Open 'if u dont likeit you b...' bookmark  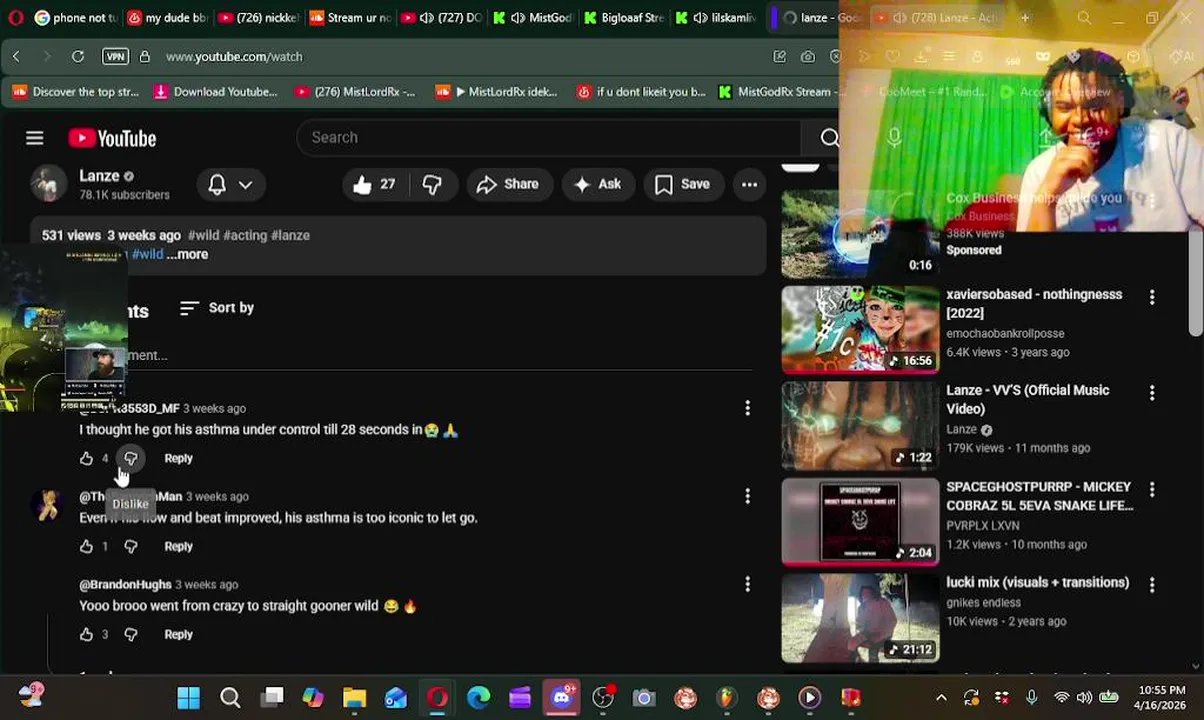click(x=641, y=92)
